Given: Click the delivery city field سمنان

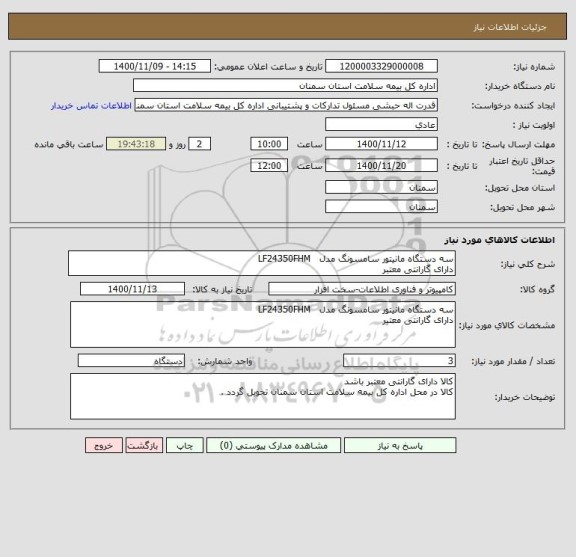Looking at the screenshot, I should click(381, 207).
